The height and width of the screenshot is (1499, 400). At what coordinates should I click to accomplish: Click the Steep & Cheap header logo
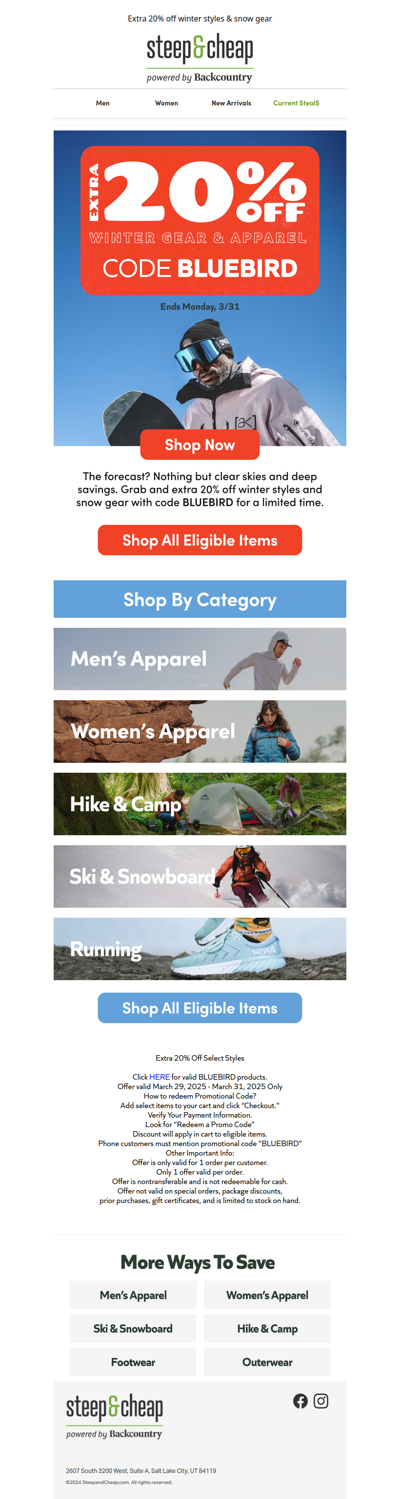click(200, 58)
